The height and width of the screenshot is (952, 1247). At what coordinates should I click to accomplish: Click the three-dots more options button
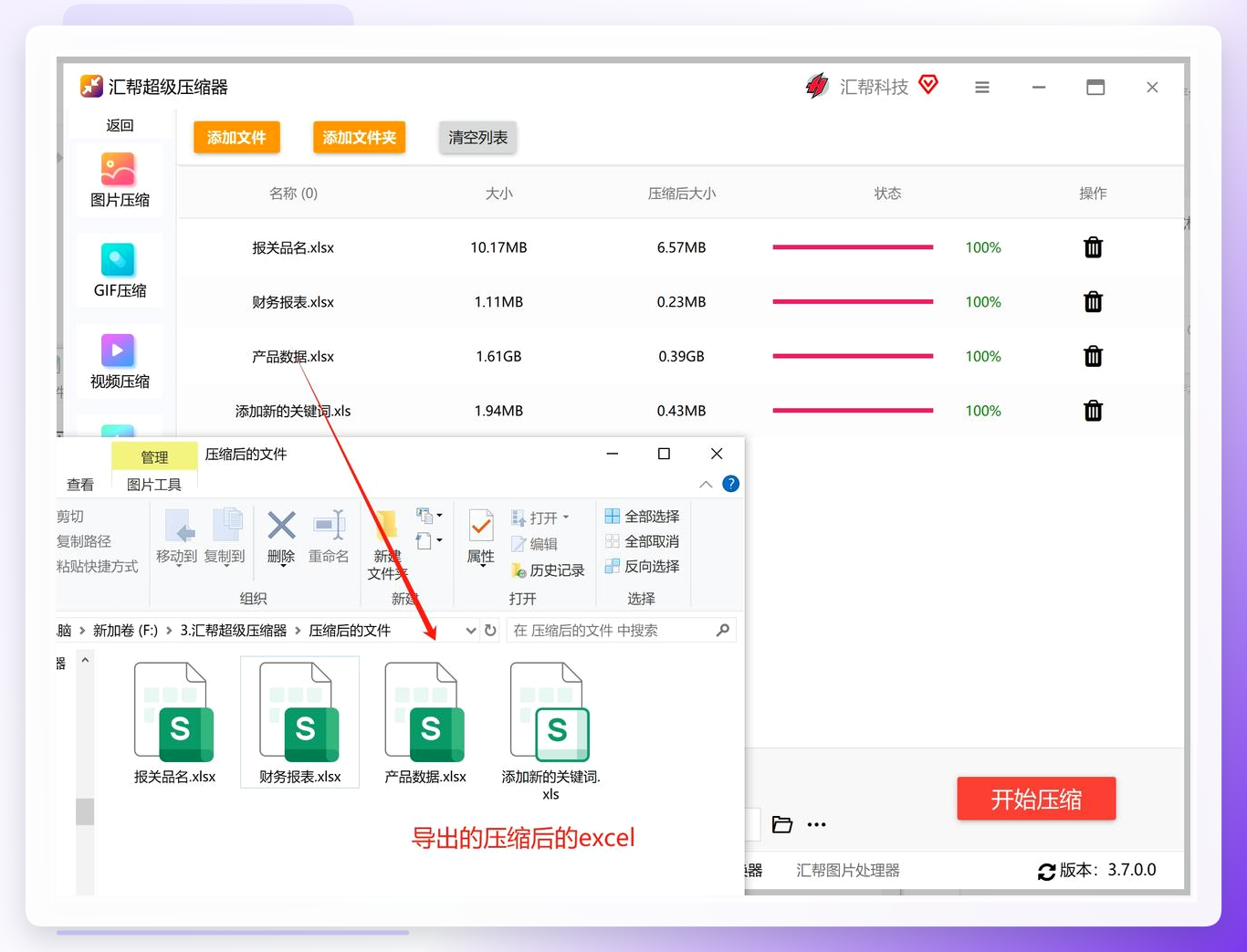(x=817, y=824)
